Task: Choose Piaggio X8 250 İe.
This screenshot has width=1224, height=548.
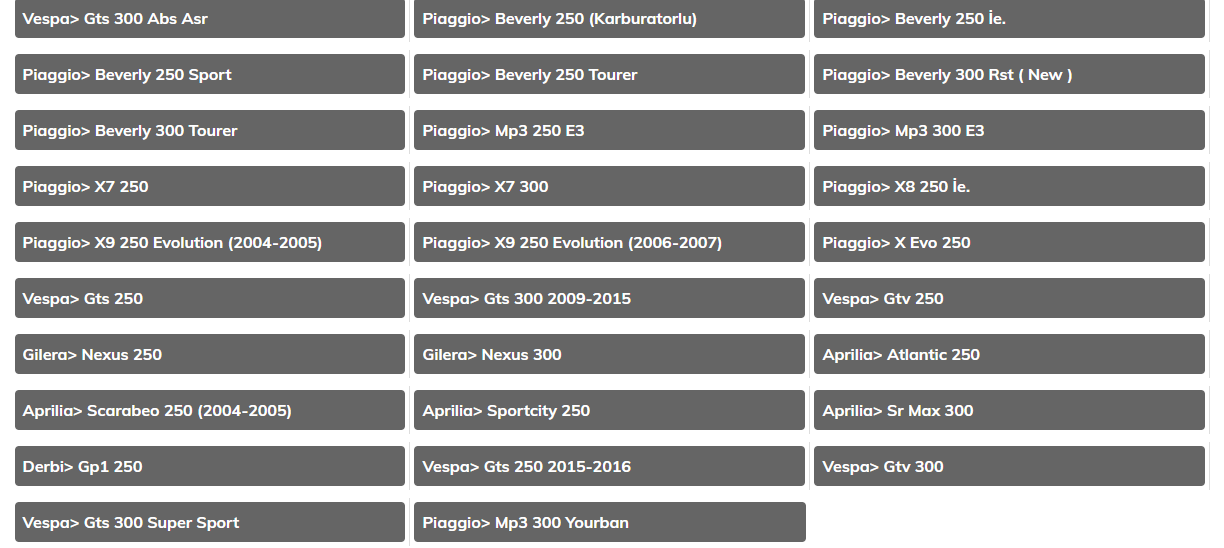Action: [1009, 187]
